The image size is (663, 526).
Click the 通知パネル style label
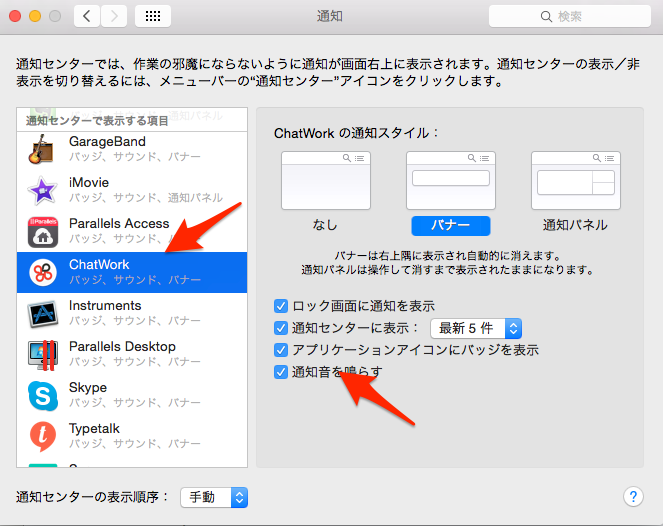pos(575,225)
